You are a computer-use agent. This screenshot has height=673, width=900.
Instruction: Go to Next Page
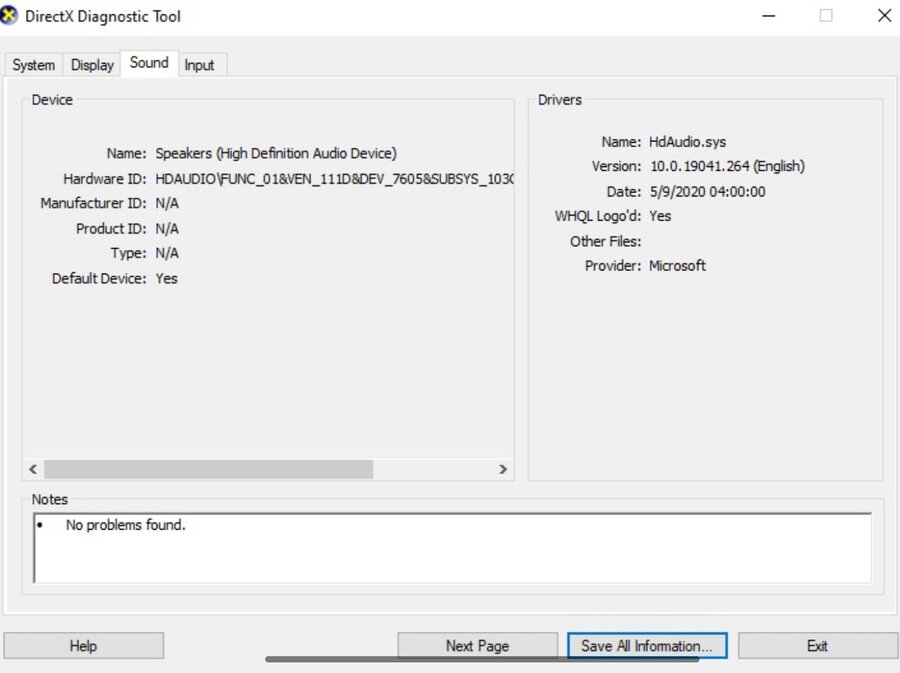[x=478, y=646]
